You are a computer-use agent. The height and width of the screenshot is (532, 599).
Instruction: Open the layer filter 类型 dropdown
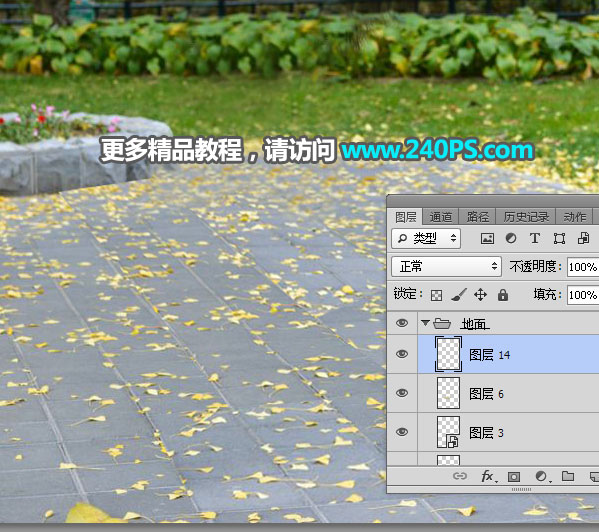pos(426,239)
